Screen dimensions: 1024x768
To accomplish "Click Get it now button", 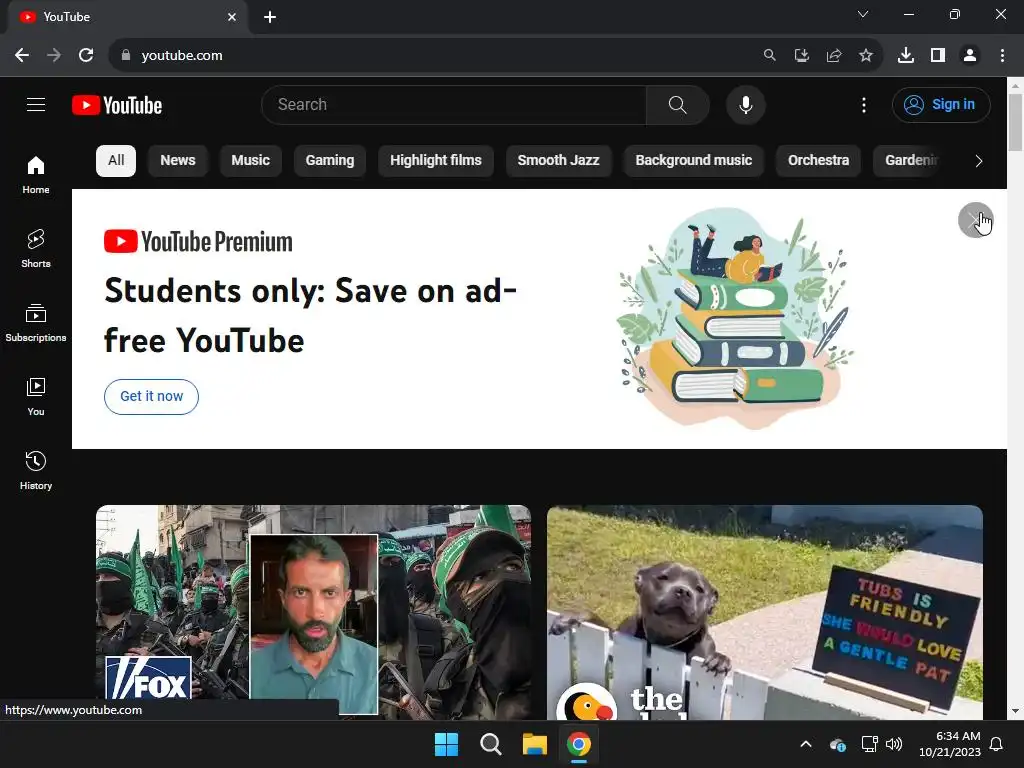I will click(152, 396).
